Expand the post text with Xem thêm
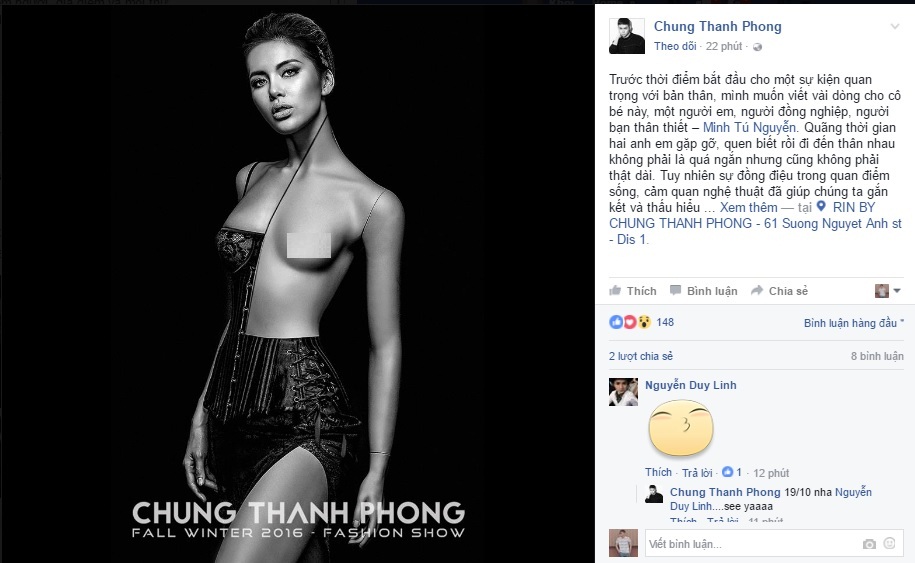915x563 pixels. click(x=748, y=208)
